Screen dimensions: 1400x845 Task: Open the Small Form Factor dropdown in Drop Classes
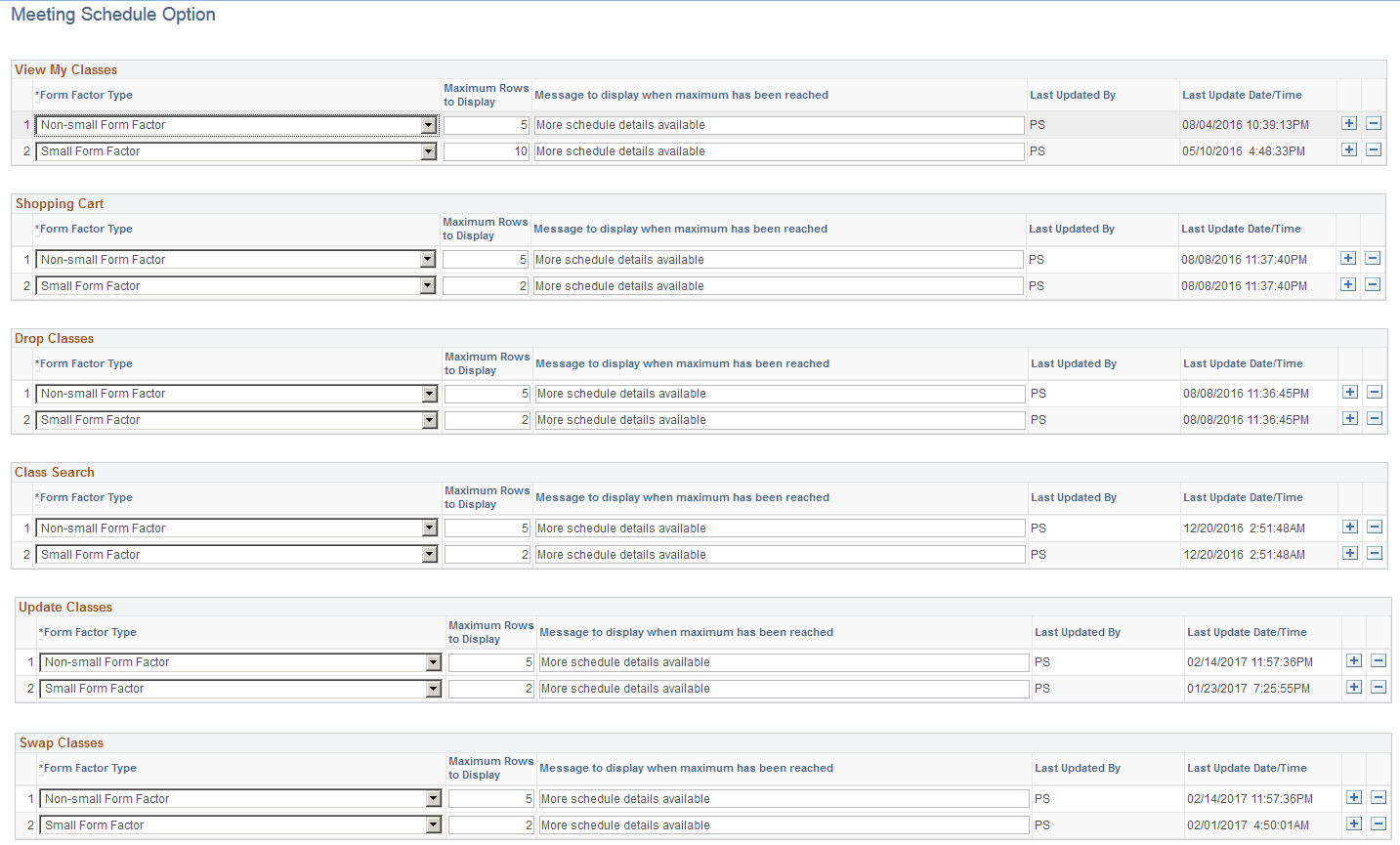pyautogui.click(x=430, y=419)
